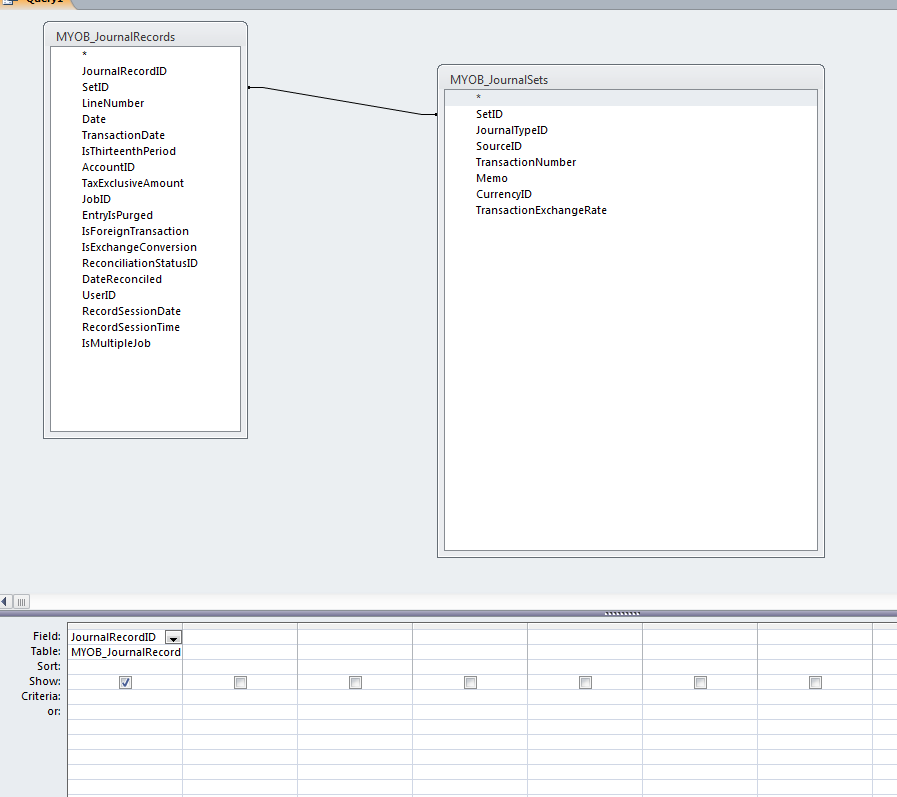This screenshot has height=797, width=897.
Task: Click the pane splitter handle above the grid
Action: (622, 613)
